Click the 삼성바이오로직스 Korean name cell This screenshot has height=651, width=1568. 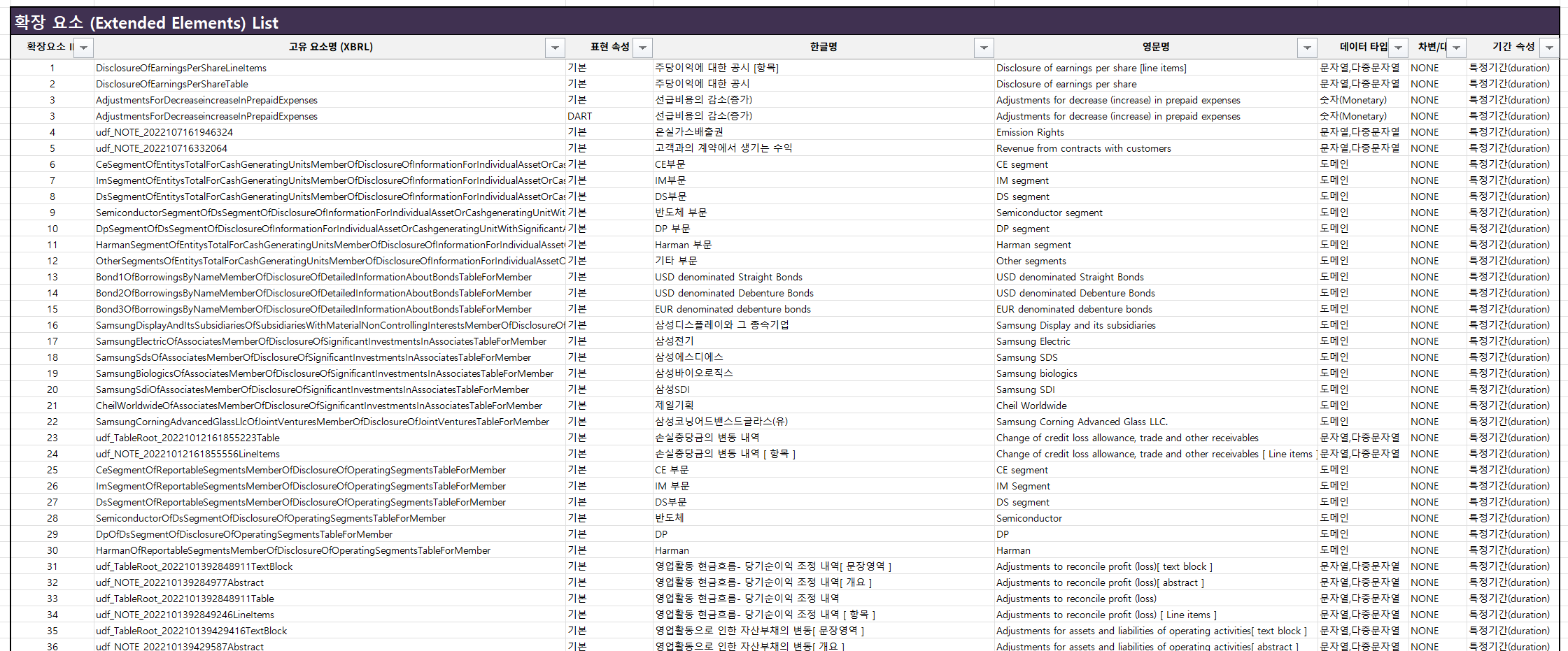click(x=694, y=373)
